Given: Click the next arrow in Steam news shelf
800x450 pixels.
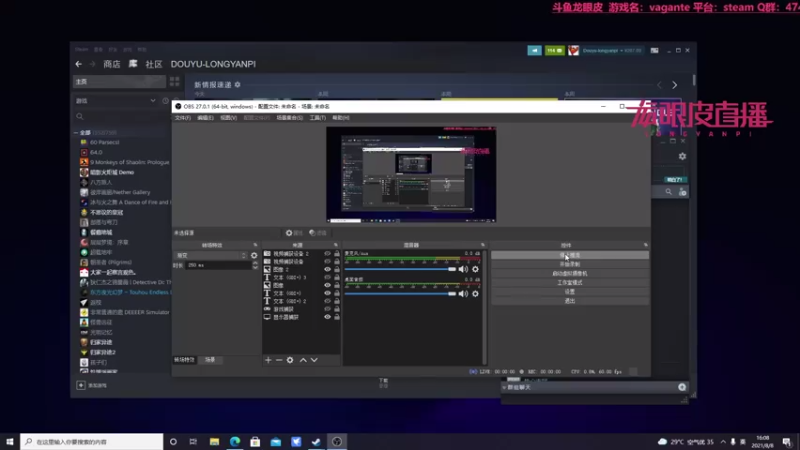Looking at the screenshot, I should coord(674,85).
